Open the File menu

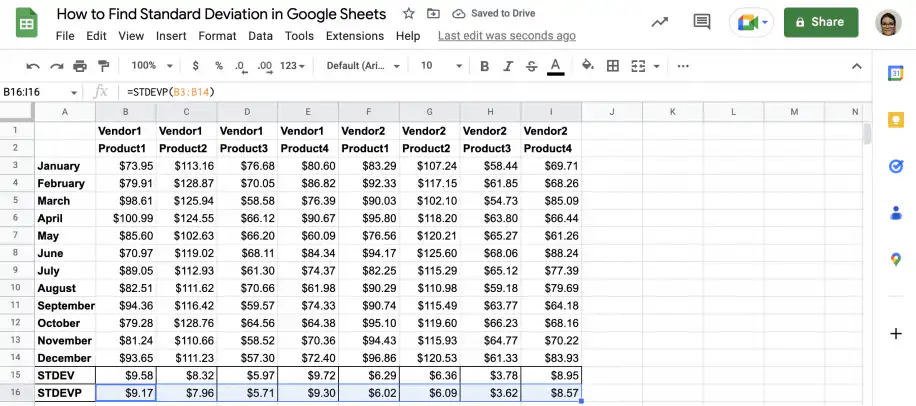click(x=65, y=36)
